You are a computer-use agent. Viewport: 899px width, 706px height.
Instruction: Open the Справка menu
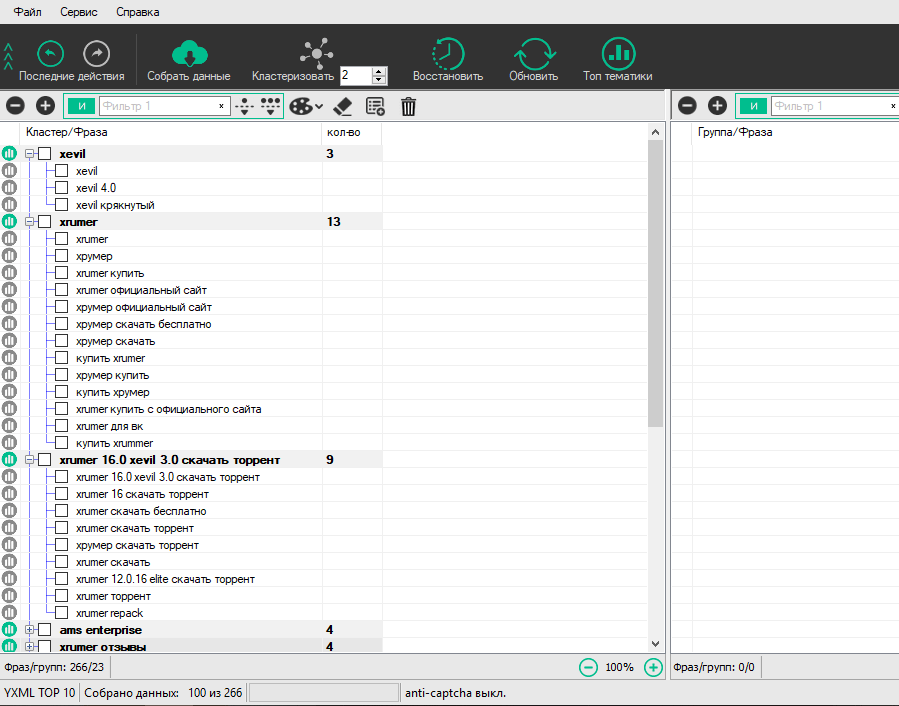pos(138,12)
